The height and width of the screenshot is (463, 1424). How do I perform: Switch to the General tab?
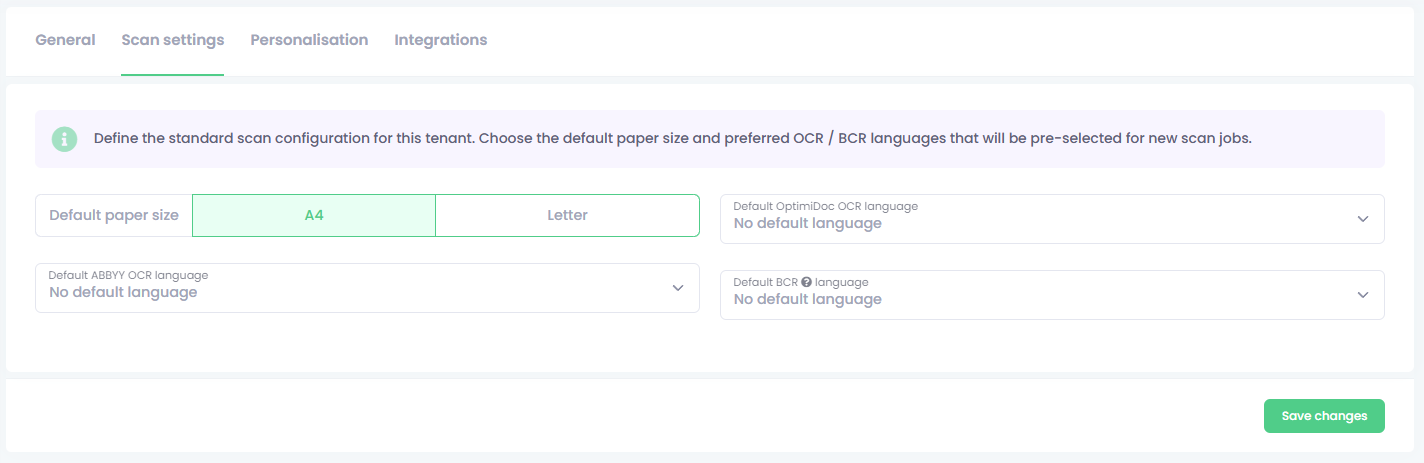click(x=65, y=40)
